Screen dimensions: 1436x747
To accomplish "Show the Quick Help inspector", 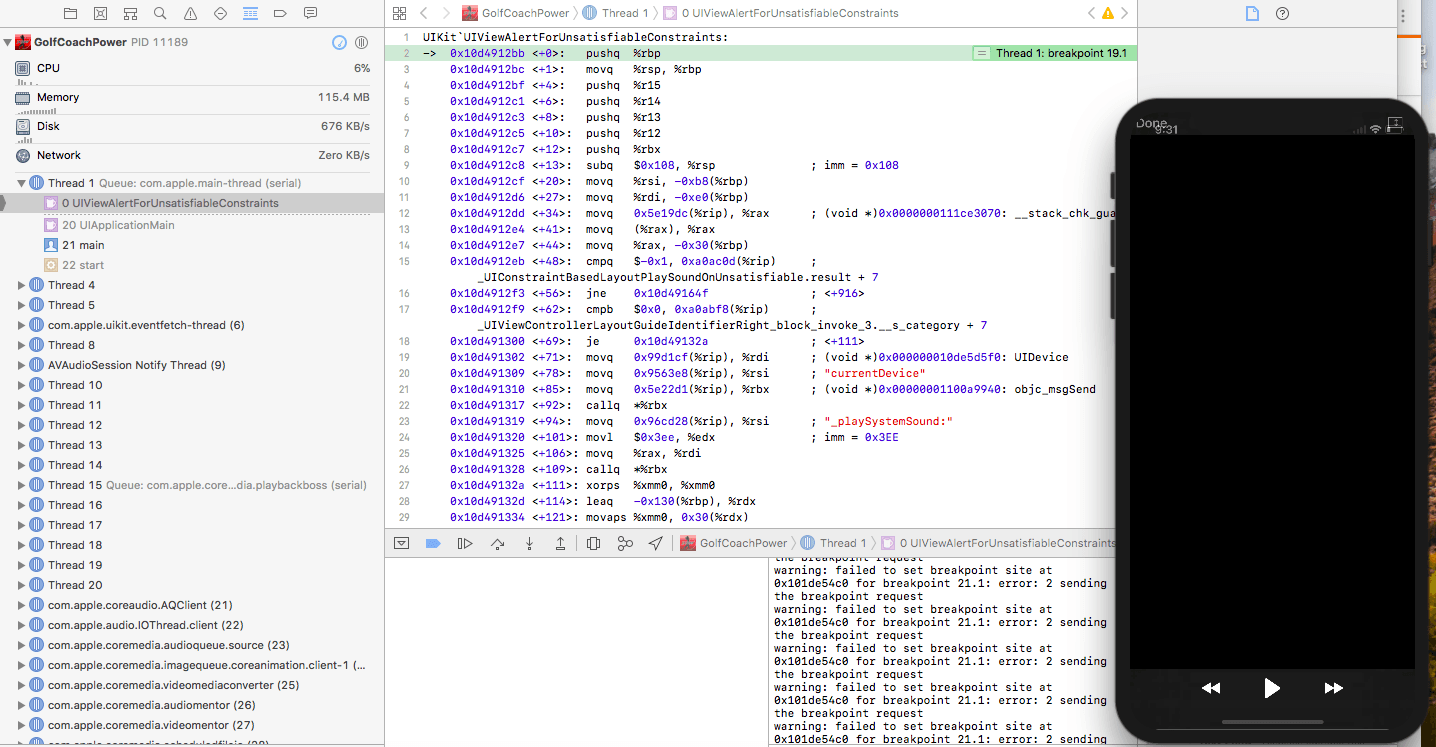I will (x=1282, y=13).
